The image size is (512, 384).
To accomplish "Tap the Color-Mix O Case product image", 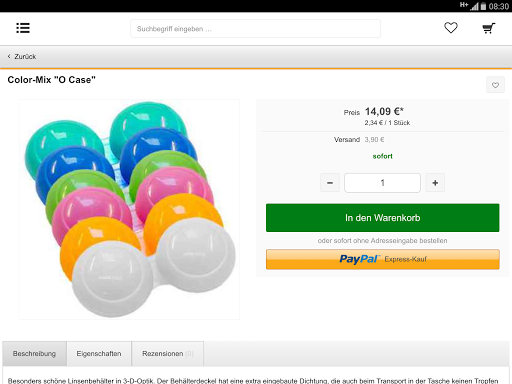I will click(x=129, y=209).
